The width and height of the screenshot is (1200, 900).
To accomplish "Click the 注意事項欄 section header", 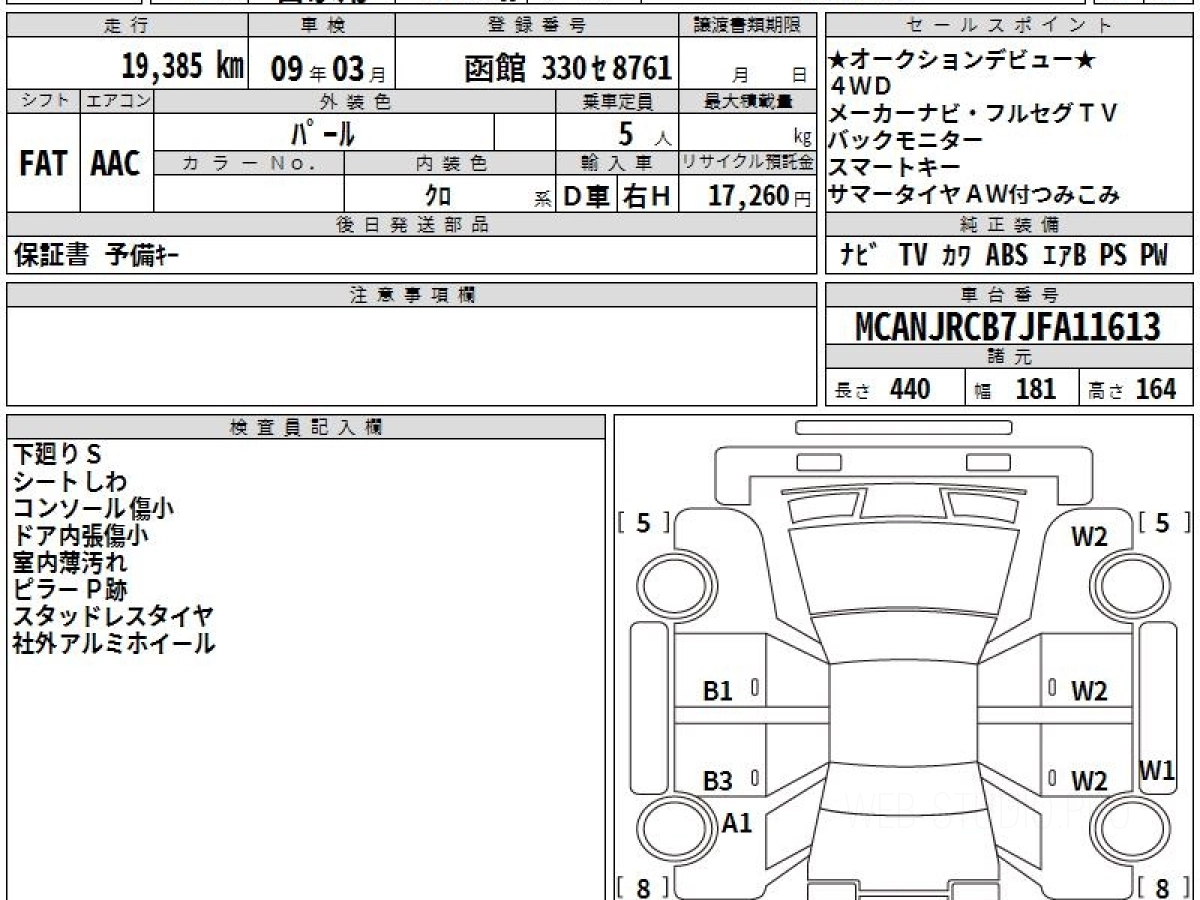I will click(412, 295).
